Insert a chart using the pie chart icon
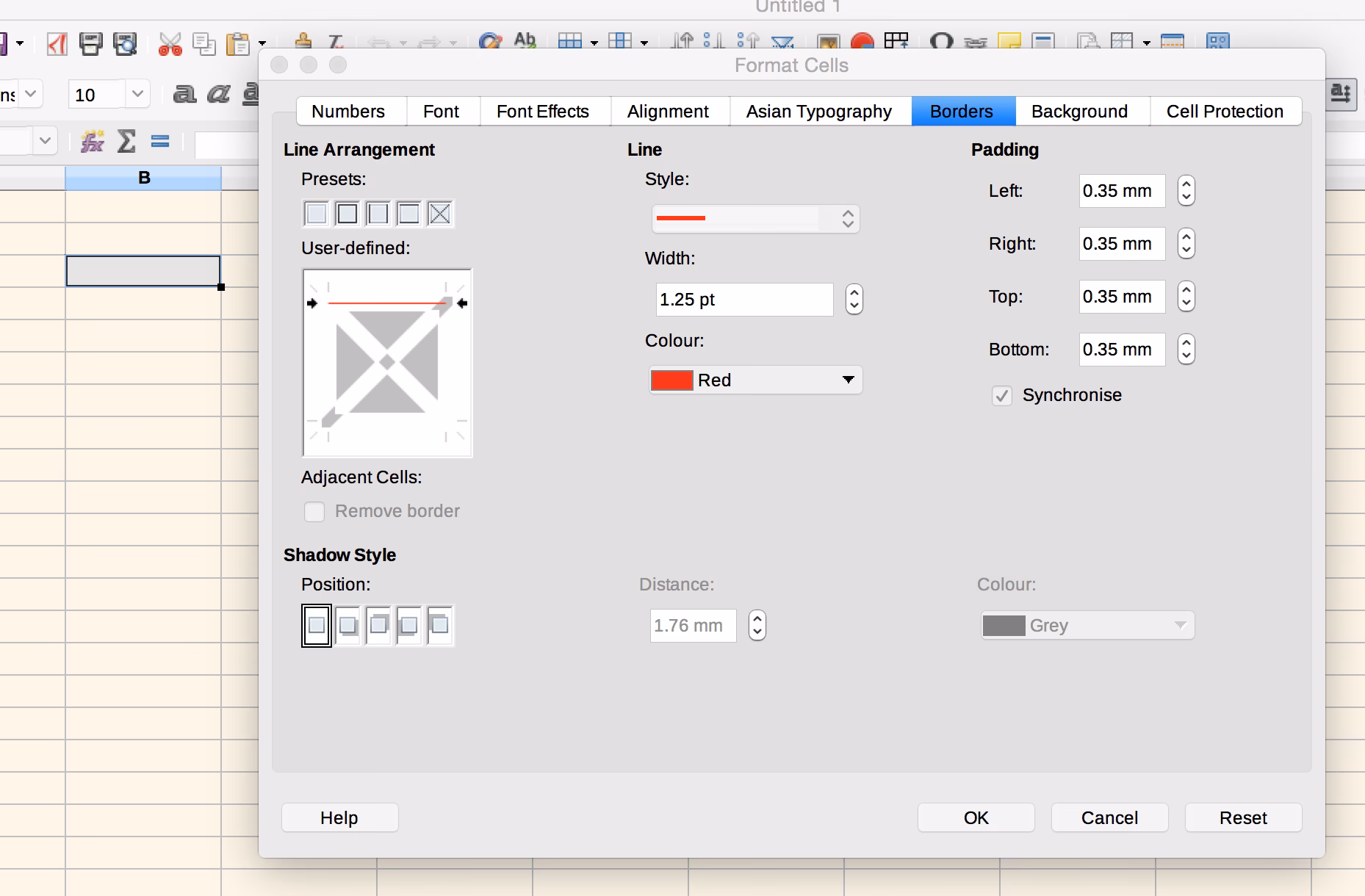This screenshot has height=896, width=1365. [x=863, y=42]
